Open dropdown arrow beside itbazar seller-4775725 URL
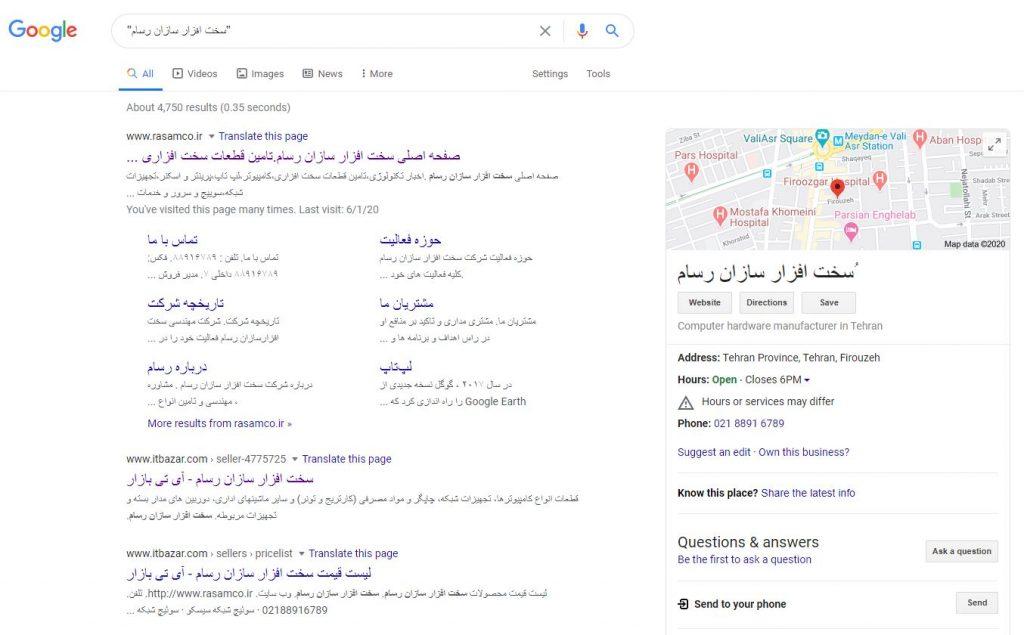The height and width of the screenshot is (635, 1024). point(295,459)
